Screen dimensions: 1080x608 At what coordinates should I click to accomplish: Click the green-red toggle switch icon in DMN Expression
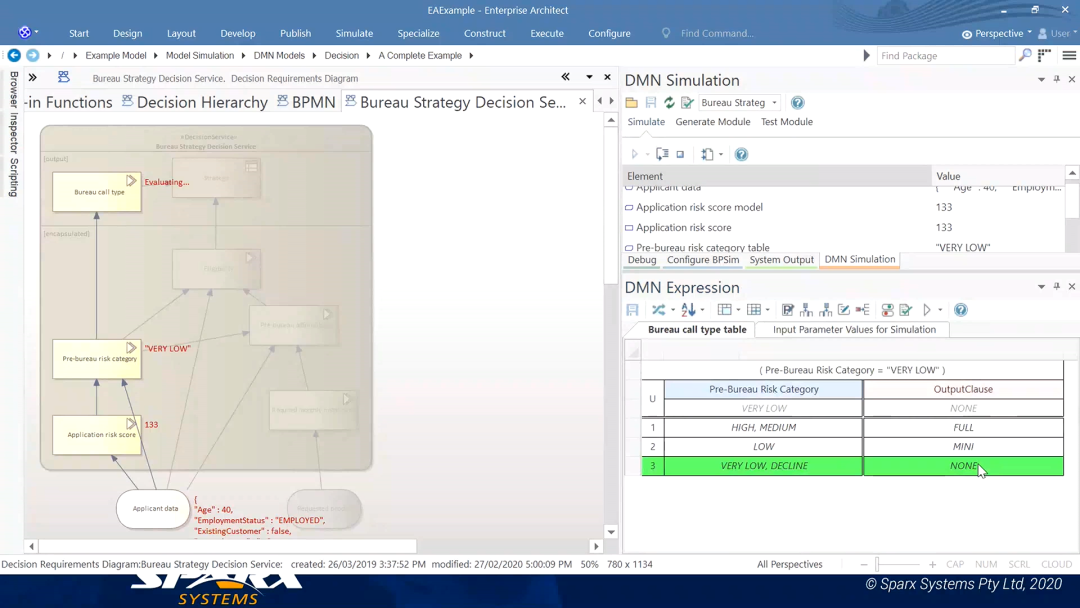coord(887,310)
